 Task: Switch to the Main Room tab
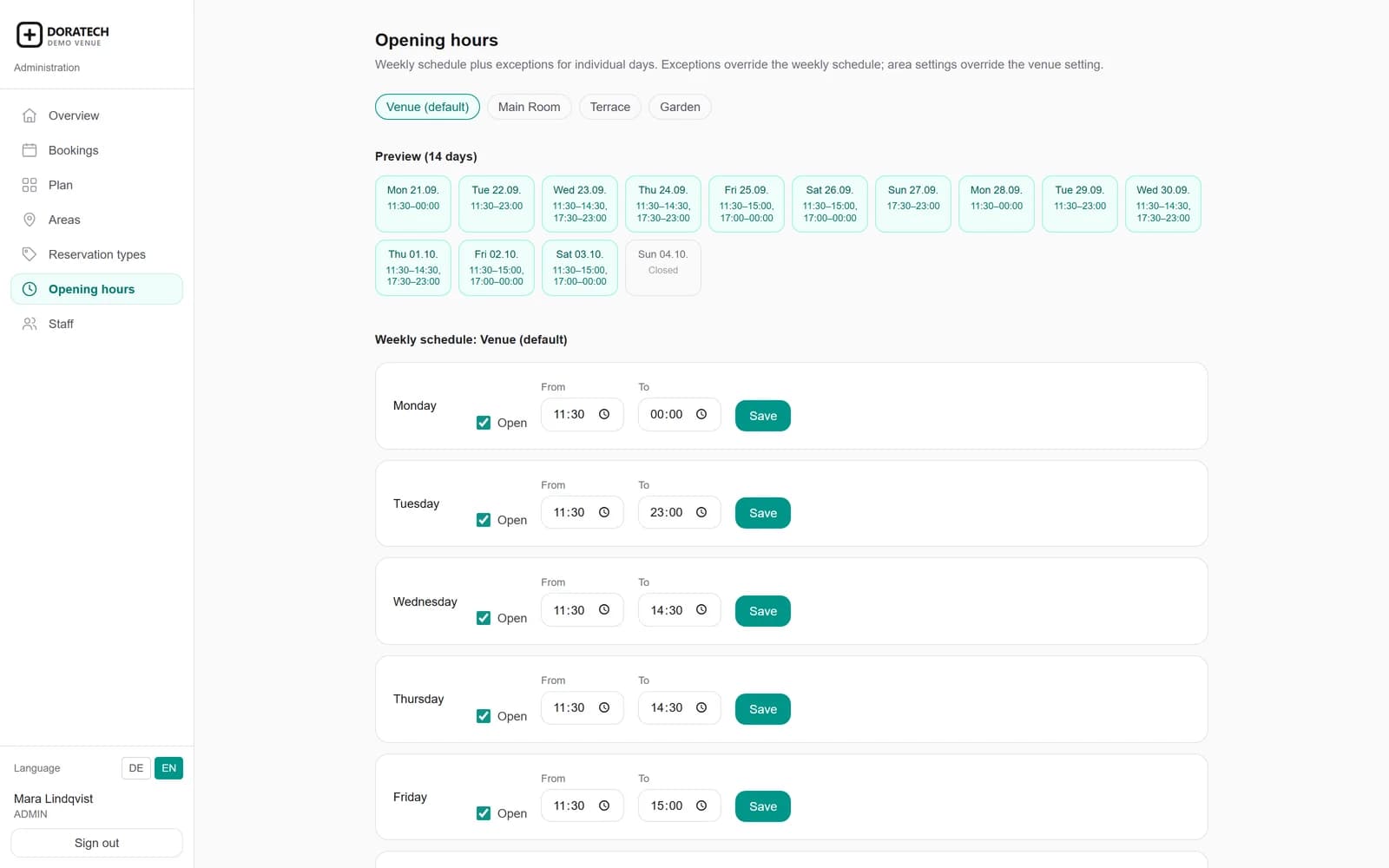point(530,107)
